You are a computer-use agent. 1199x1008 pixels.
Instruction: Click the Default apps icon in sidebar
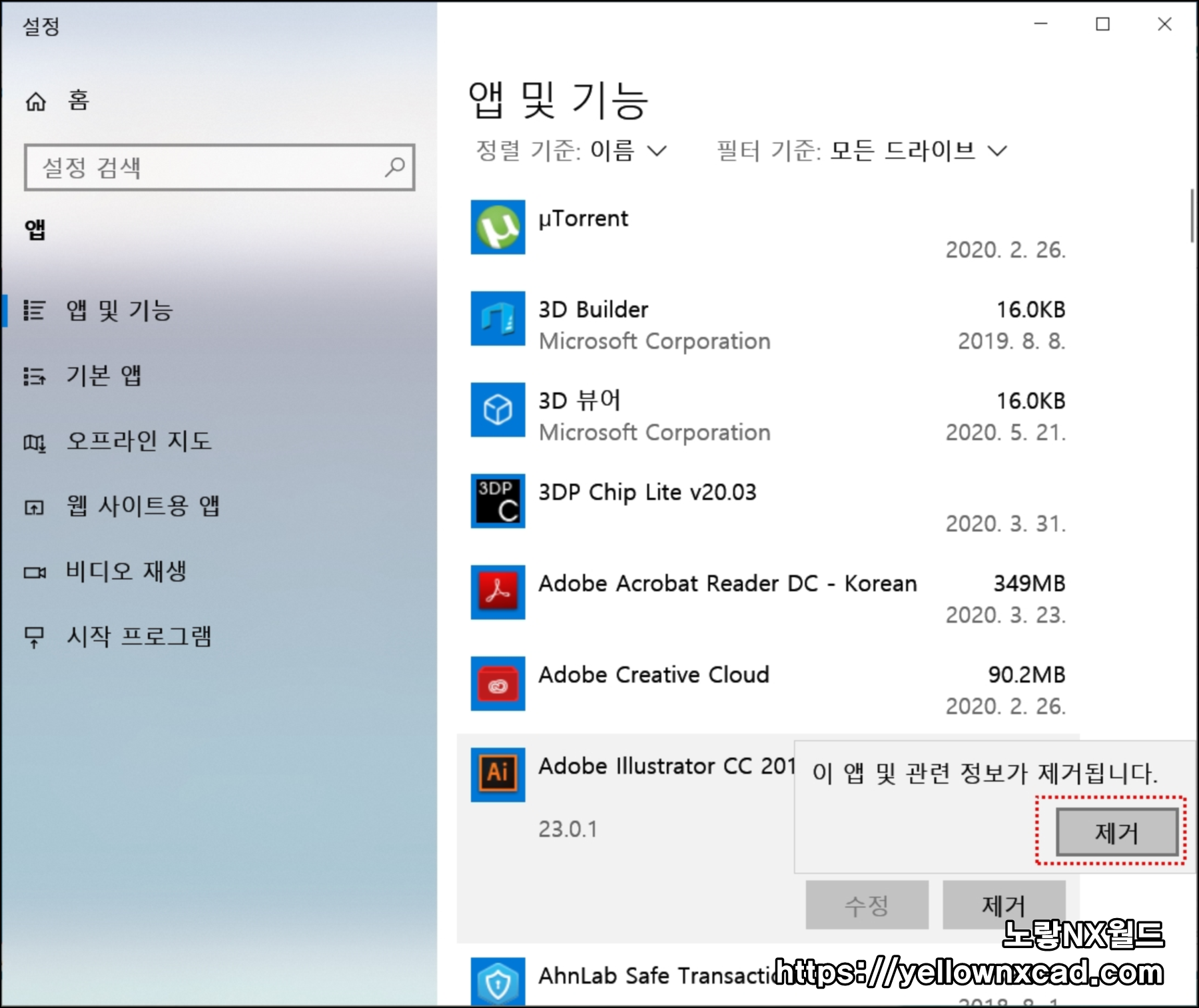tap(34, 376)
